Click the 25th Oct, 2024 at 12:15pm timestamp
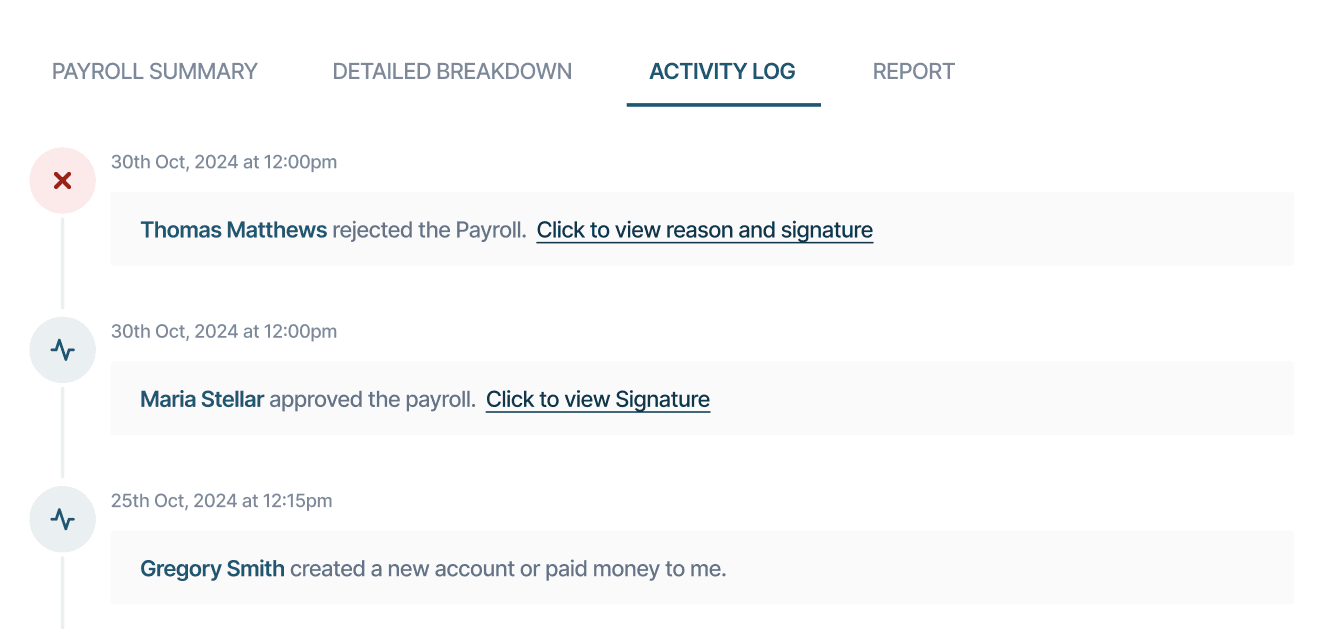The width and height of the screenshot is (1330, 629). point(221,501)
